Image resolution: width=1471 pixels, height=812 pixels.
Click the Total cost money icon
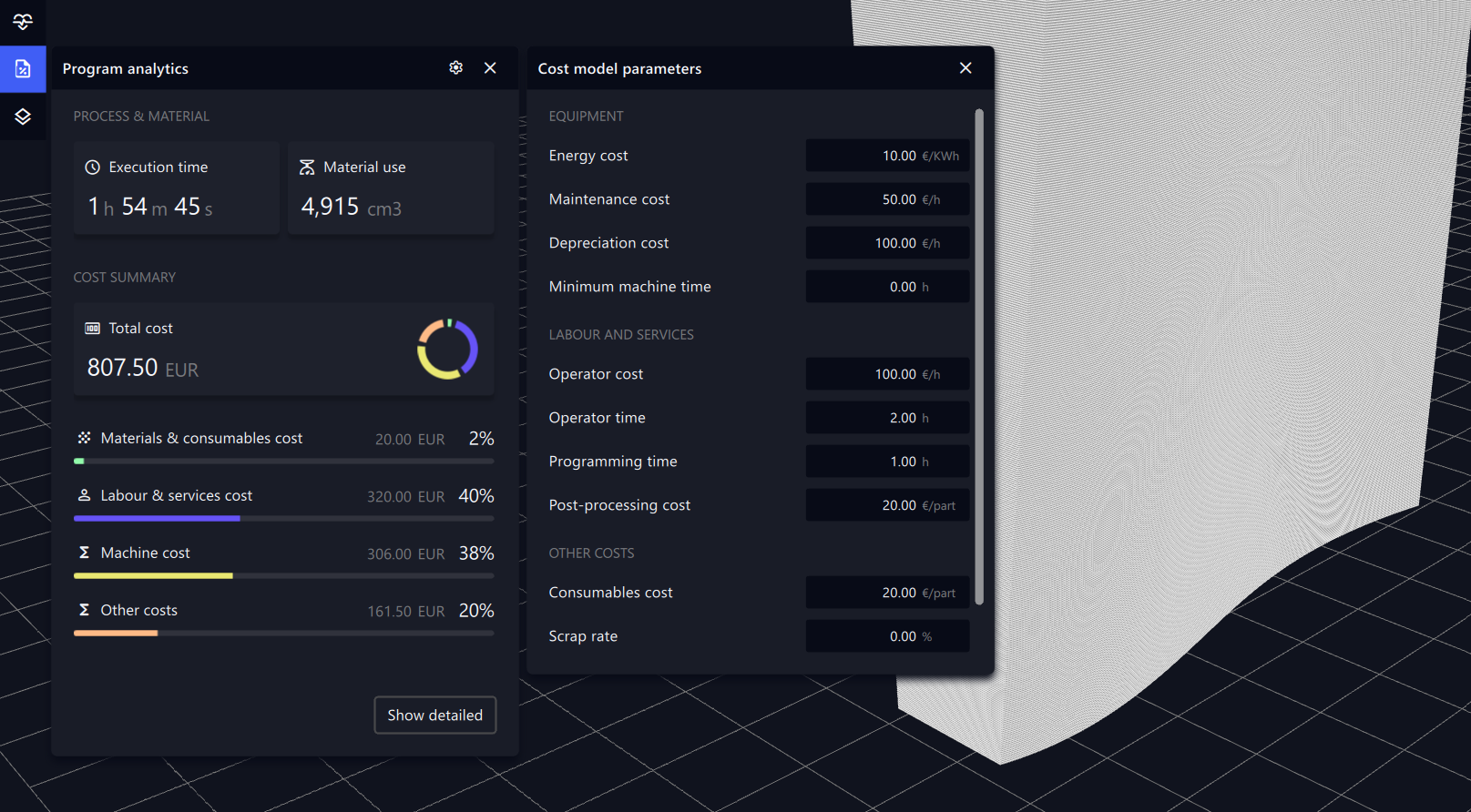click(92, 329)
